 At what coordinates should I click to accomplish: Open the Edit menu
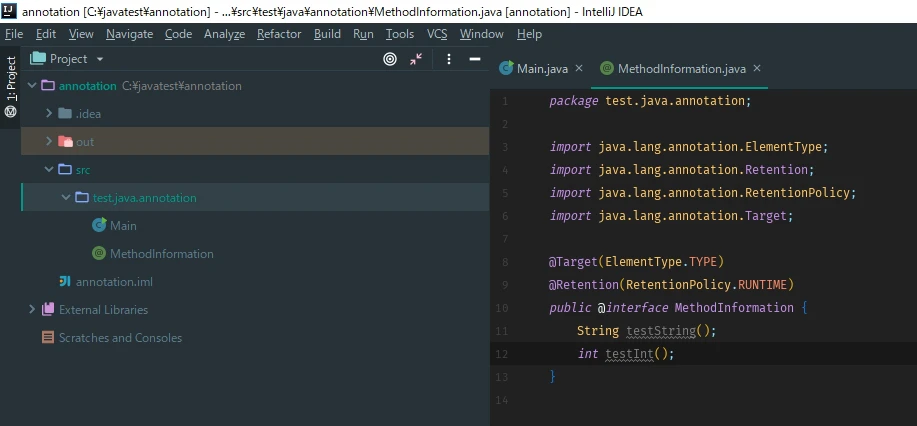click(46, 35)
